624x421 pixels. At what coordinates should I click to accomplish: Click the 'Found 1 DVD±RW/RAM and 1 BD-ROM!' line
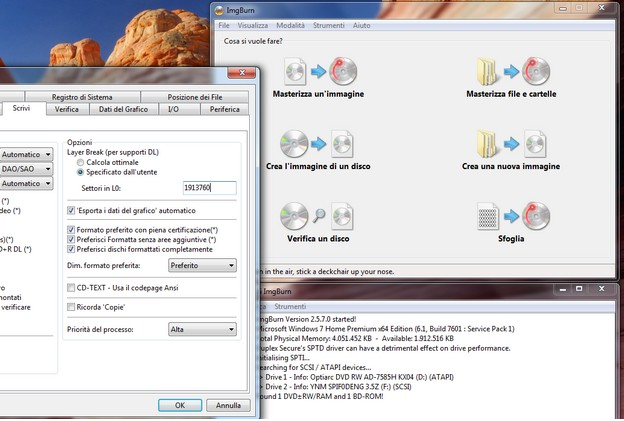[321, 397]
